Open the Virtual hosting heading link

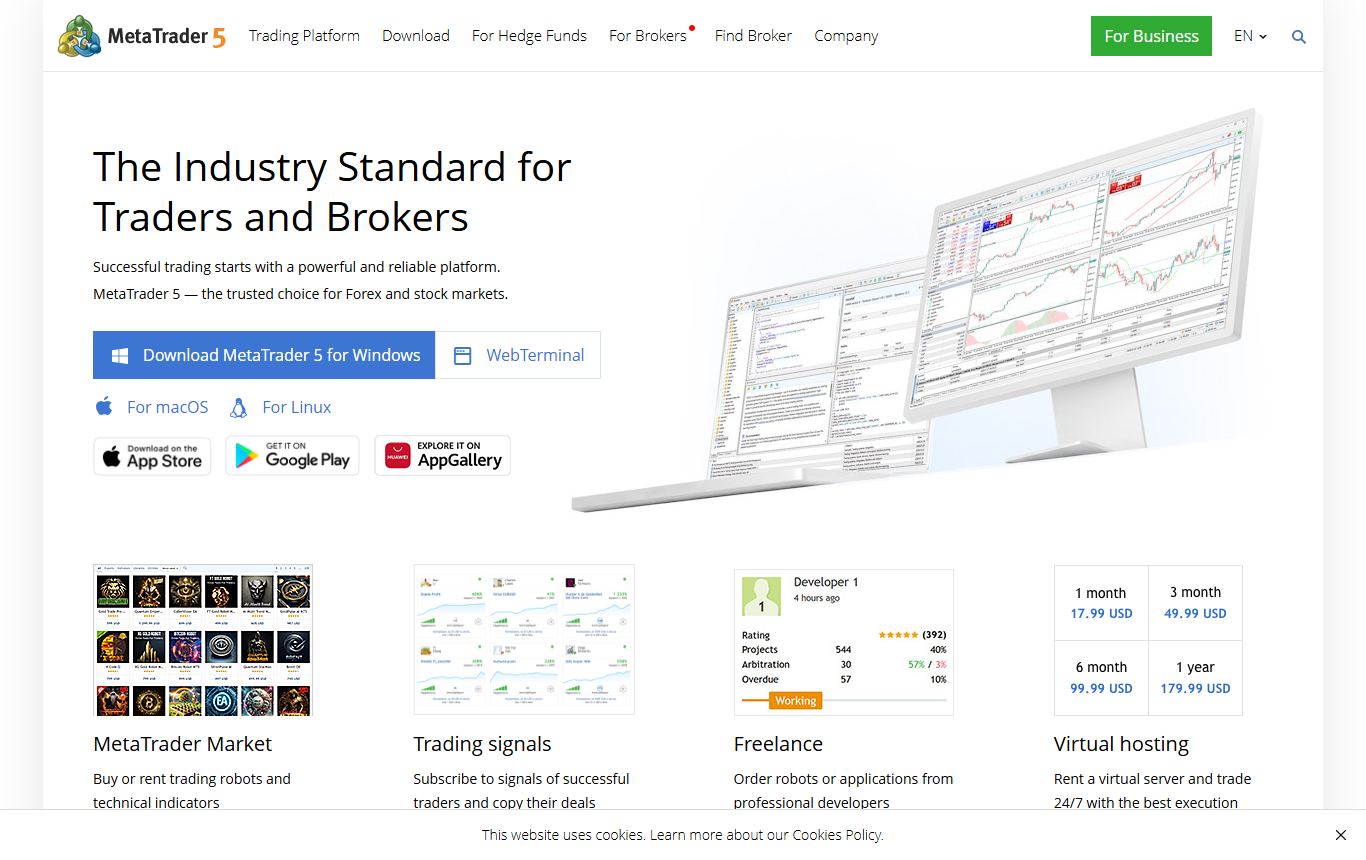point(1121,744)
